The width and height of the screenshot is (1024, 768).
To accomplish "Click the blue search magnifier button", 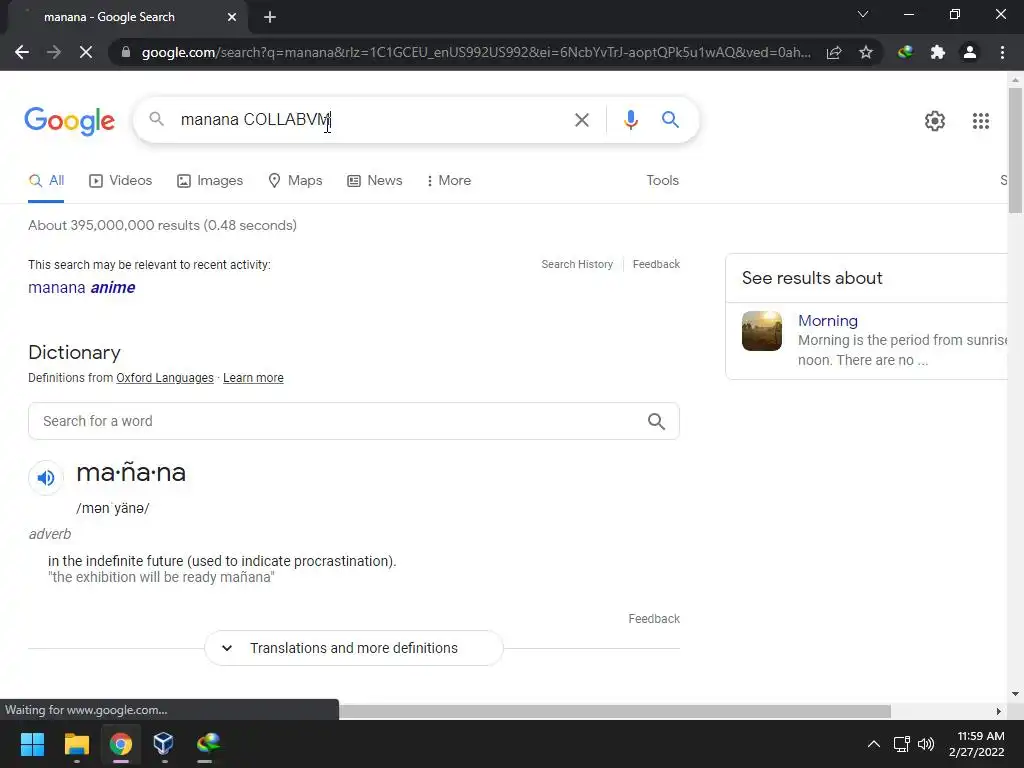I will pos(670,120).
